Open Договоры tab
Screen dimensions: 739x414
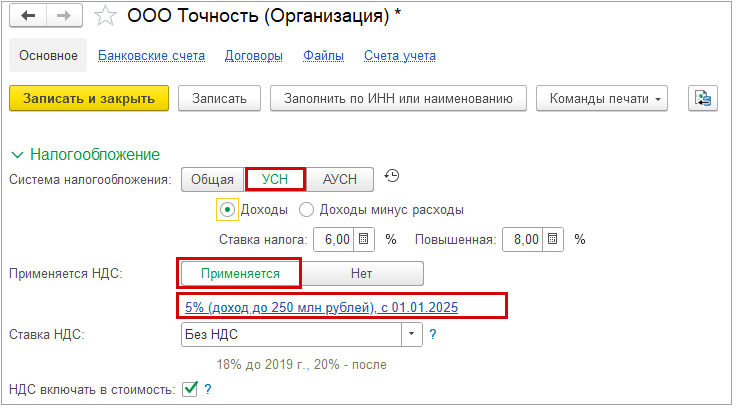tap(254, 56)
